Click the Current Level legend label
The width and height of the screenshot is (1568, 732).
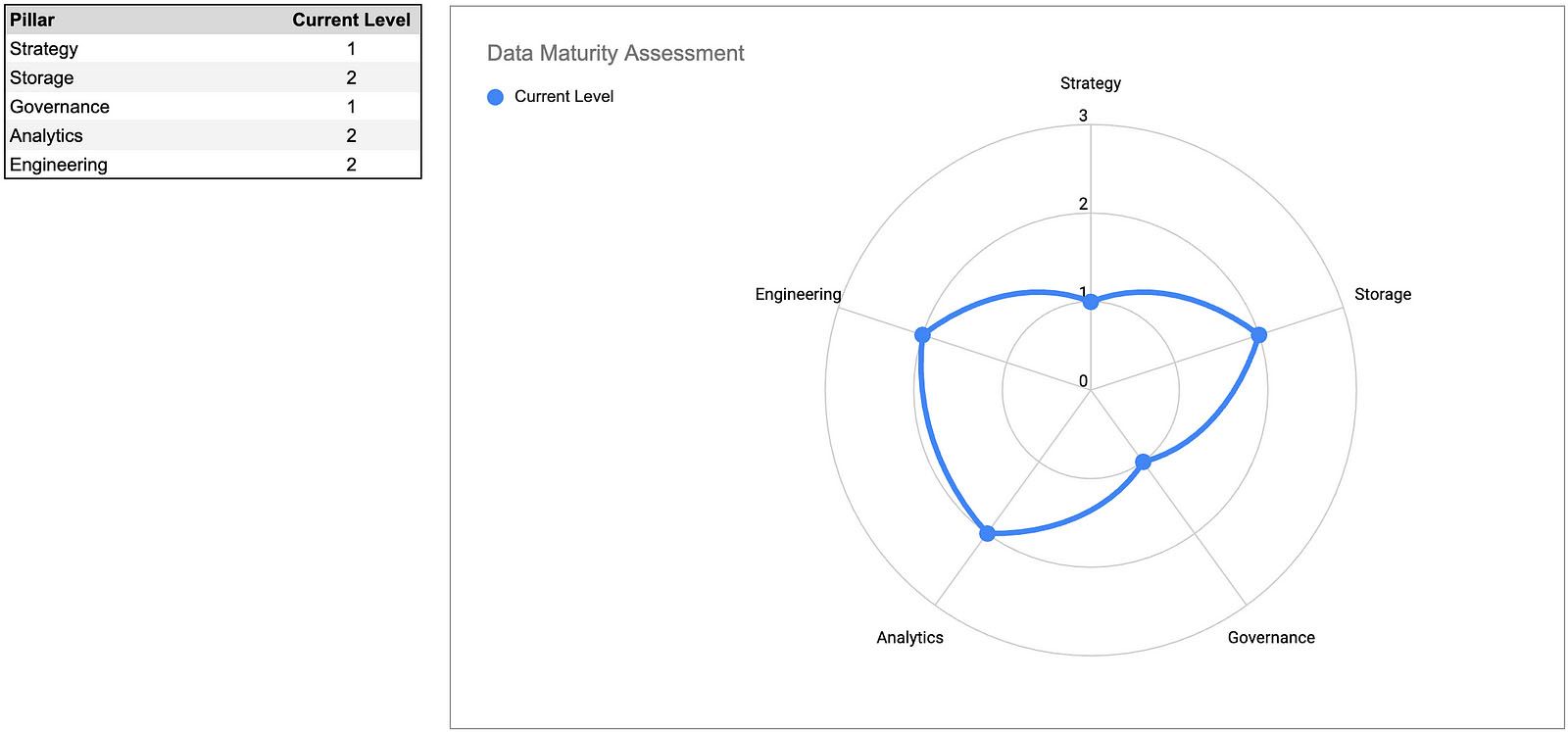[x=563, y=97]
